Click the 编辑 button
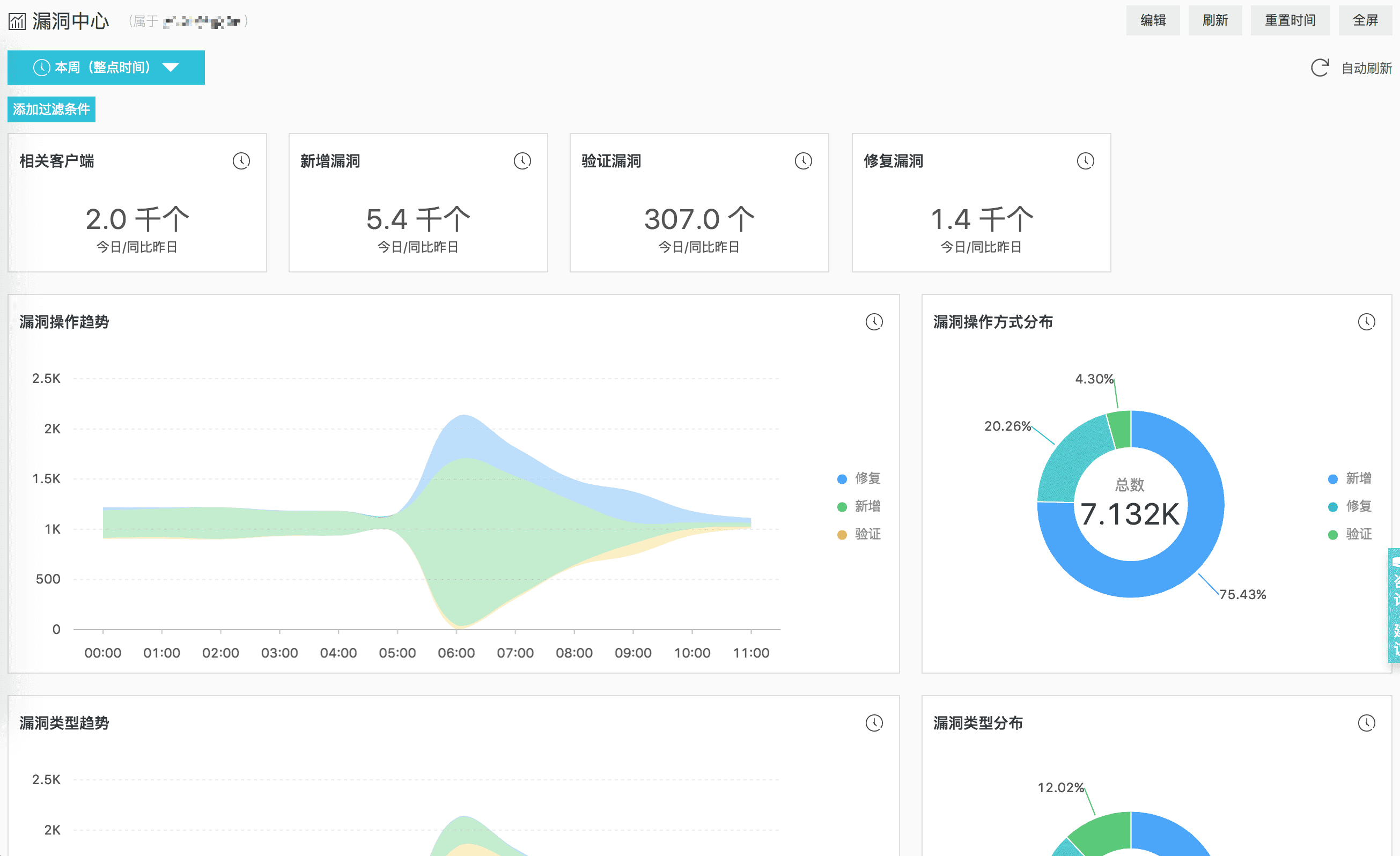 [x=1152, y=20]
